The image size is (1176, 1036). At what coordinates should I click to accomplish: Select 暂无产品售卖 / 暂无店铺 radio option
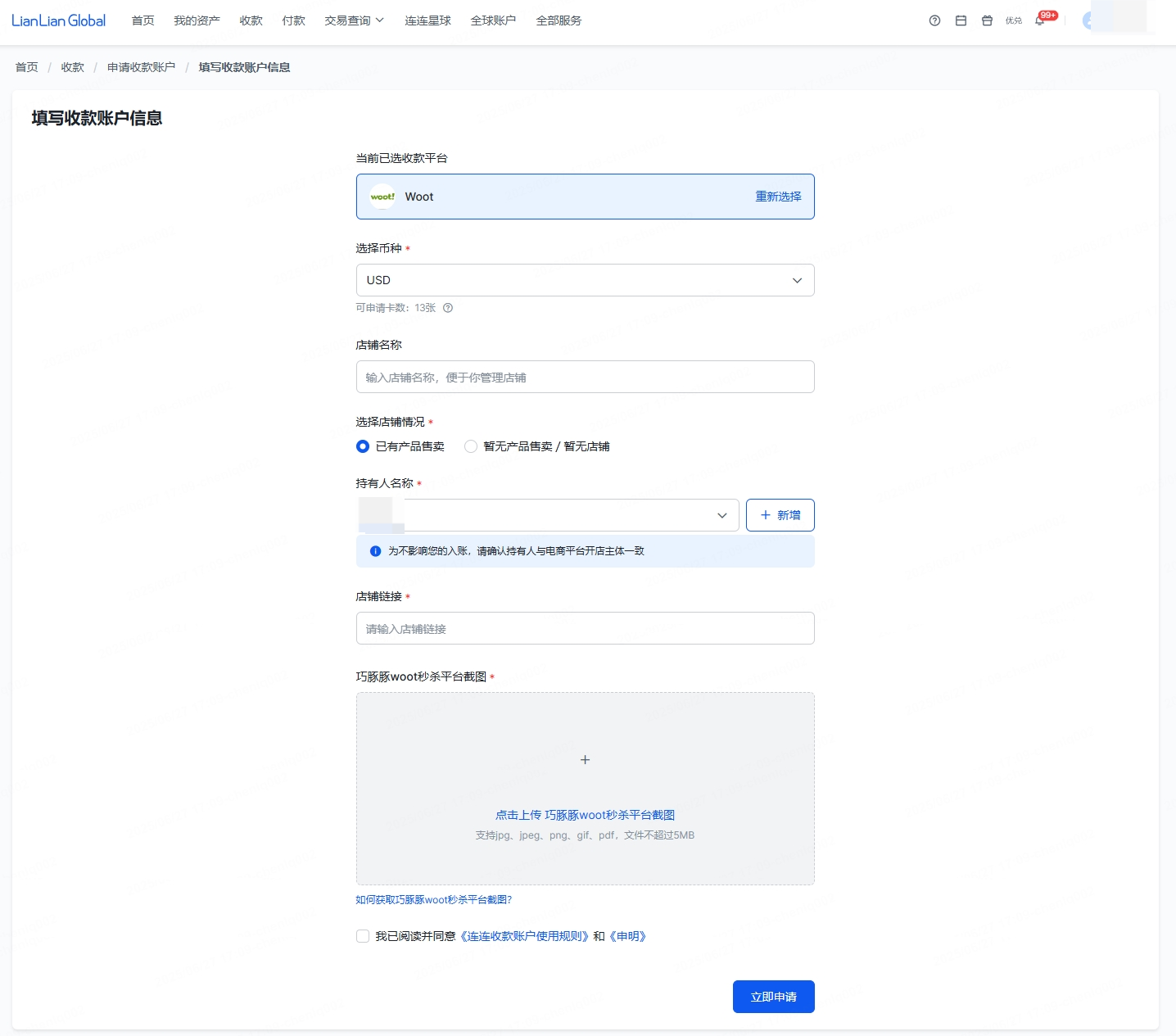click(471, 446)
